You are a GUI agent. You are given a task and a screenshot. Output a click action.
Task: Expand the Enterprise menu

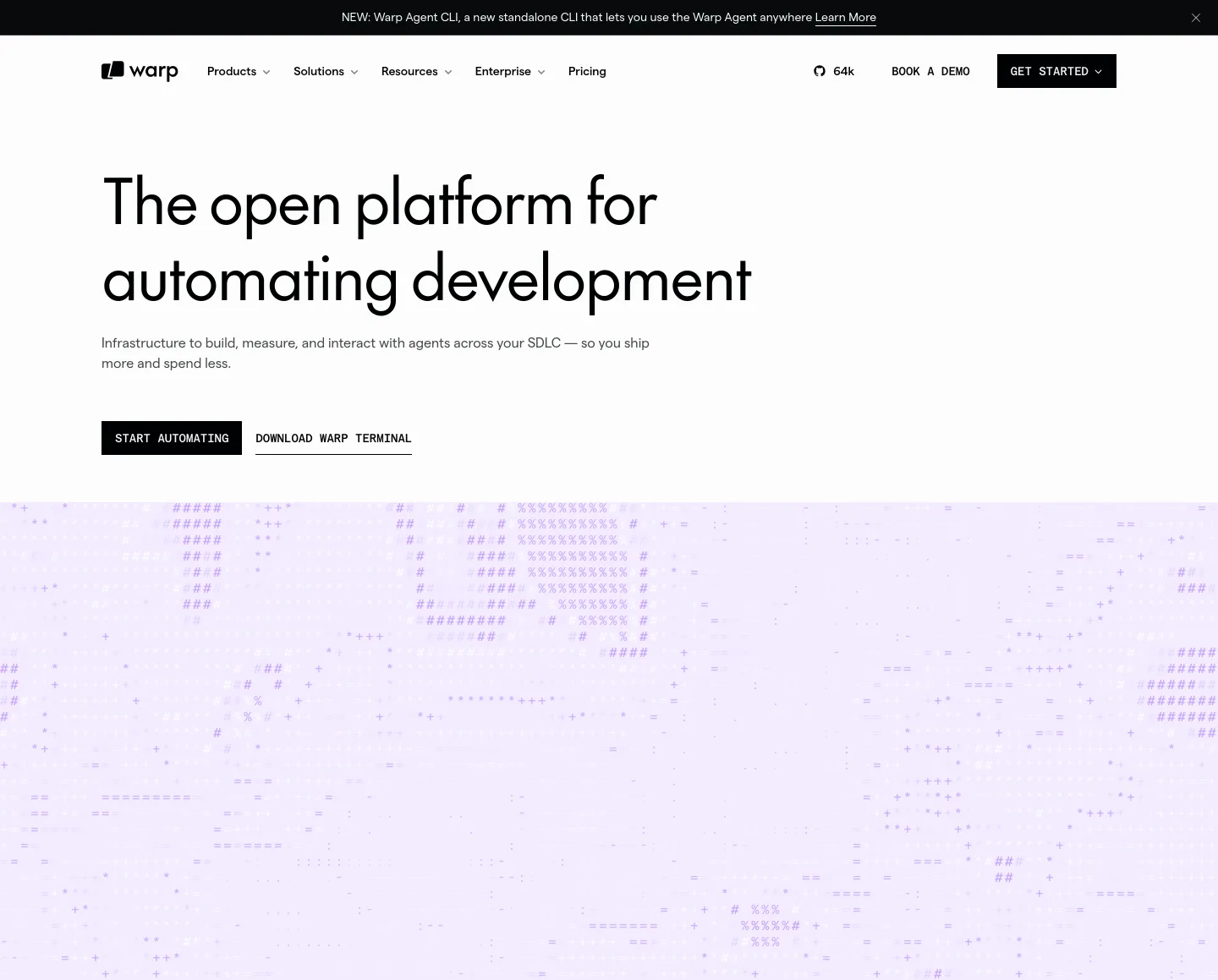[510, 71]
